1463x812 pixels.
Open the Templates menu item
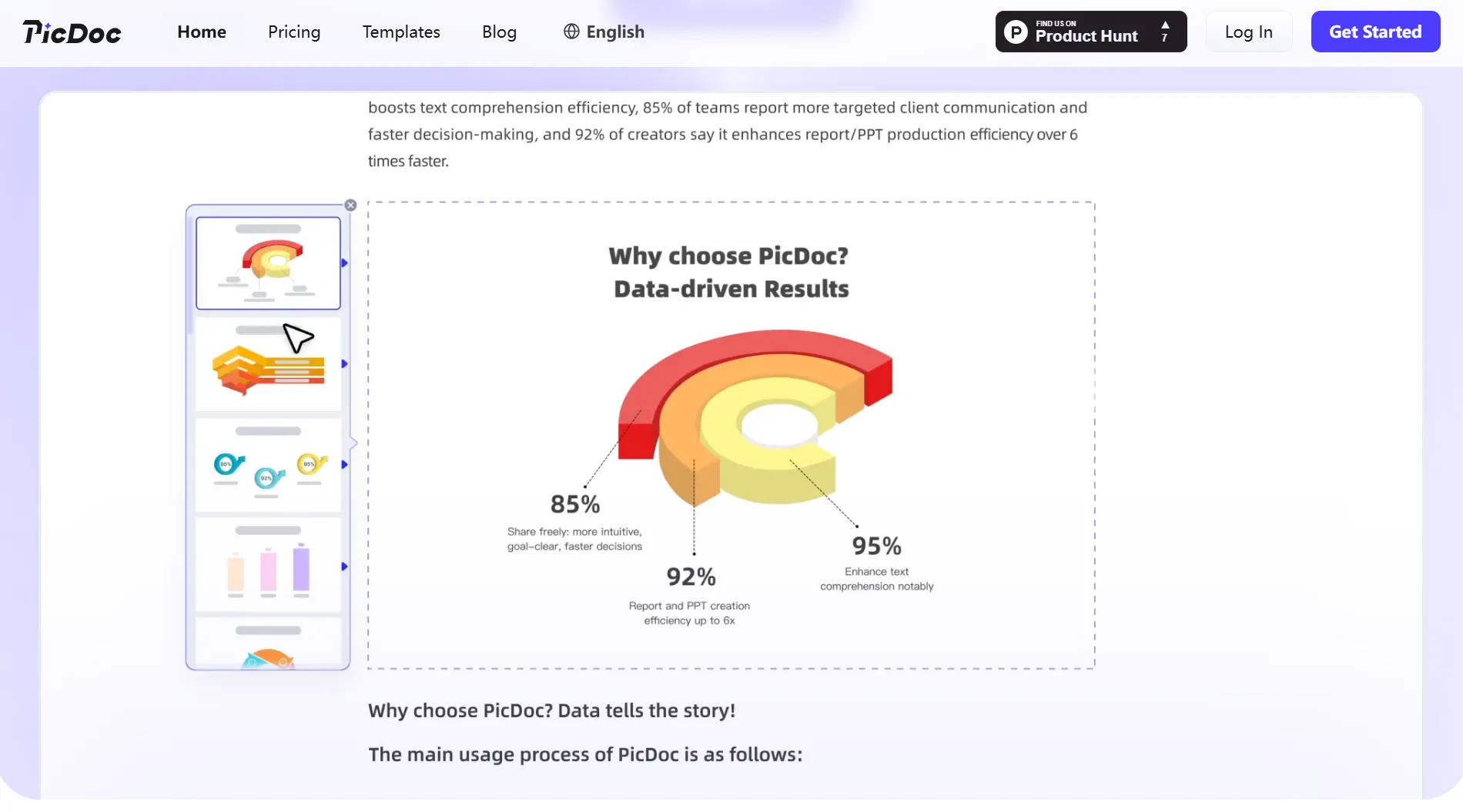point(401,32)
